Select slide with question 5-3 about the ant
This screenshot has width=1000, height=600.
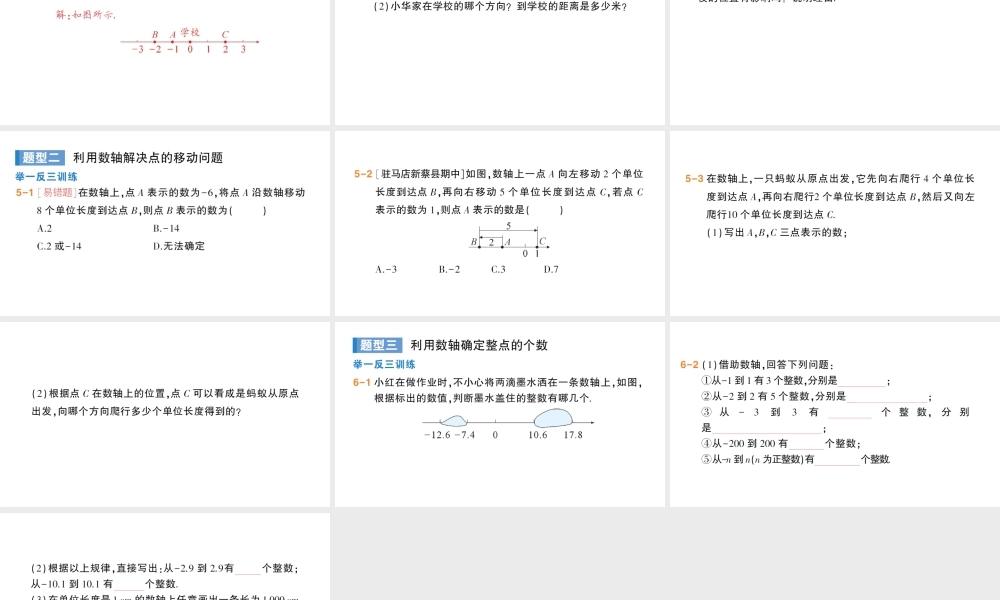[x=835, y=223]
